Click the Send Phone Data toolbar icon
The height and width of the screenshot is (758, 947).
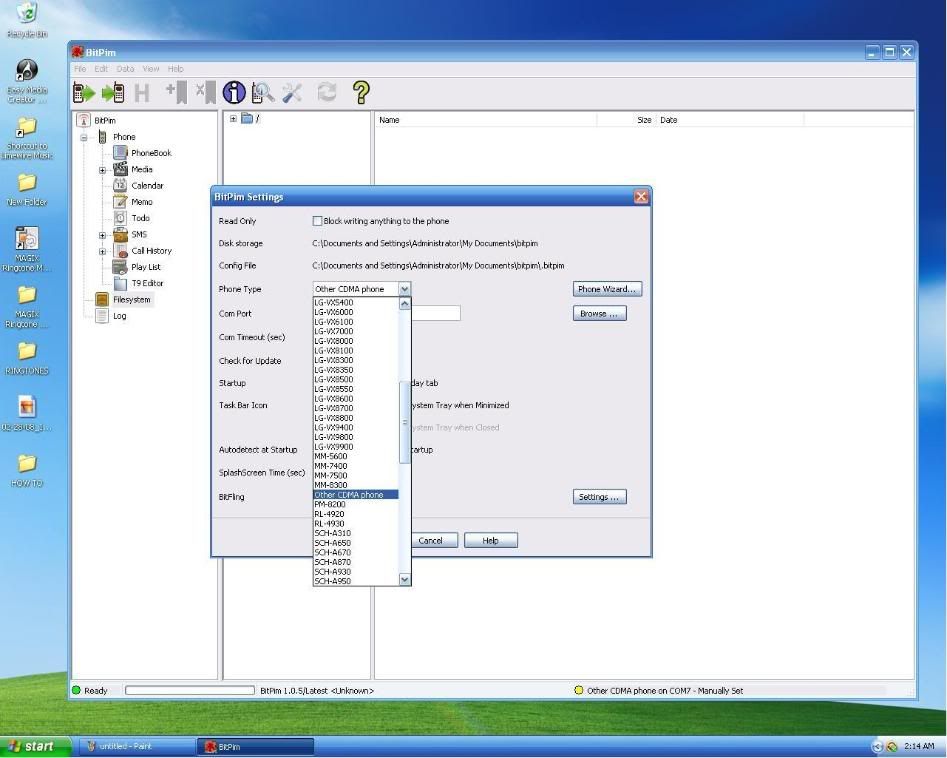pos(113,92)
